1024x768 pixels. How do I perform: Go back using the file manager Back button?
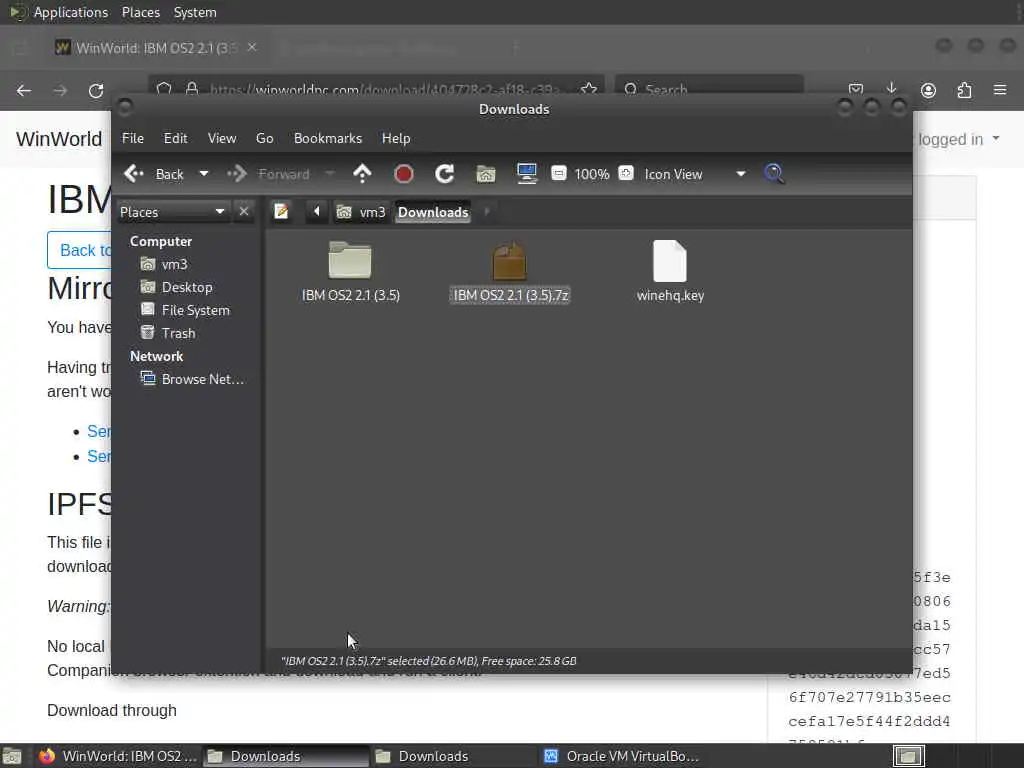(x=153, y=174)
